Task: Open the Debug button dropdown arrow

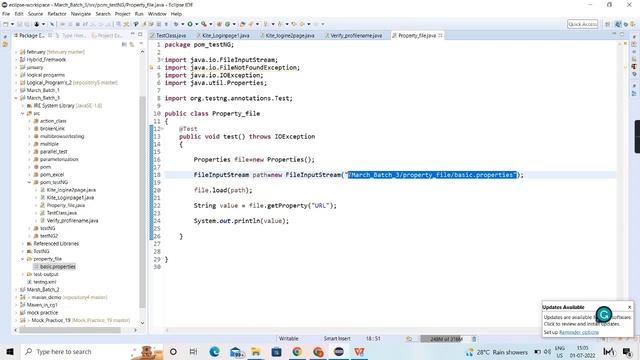Action: (182, 24)
